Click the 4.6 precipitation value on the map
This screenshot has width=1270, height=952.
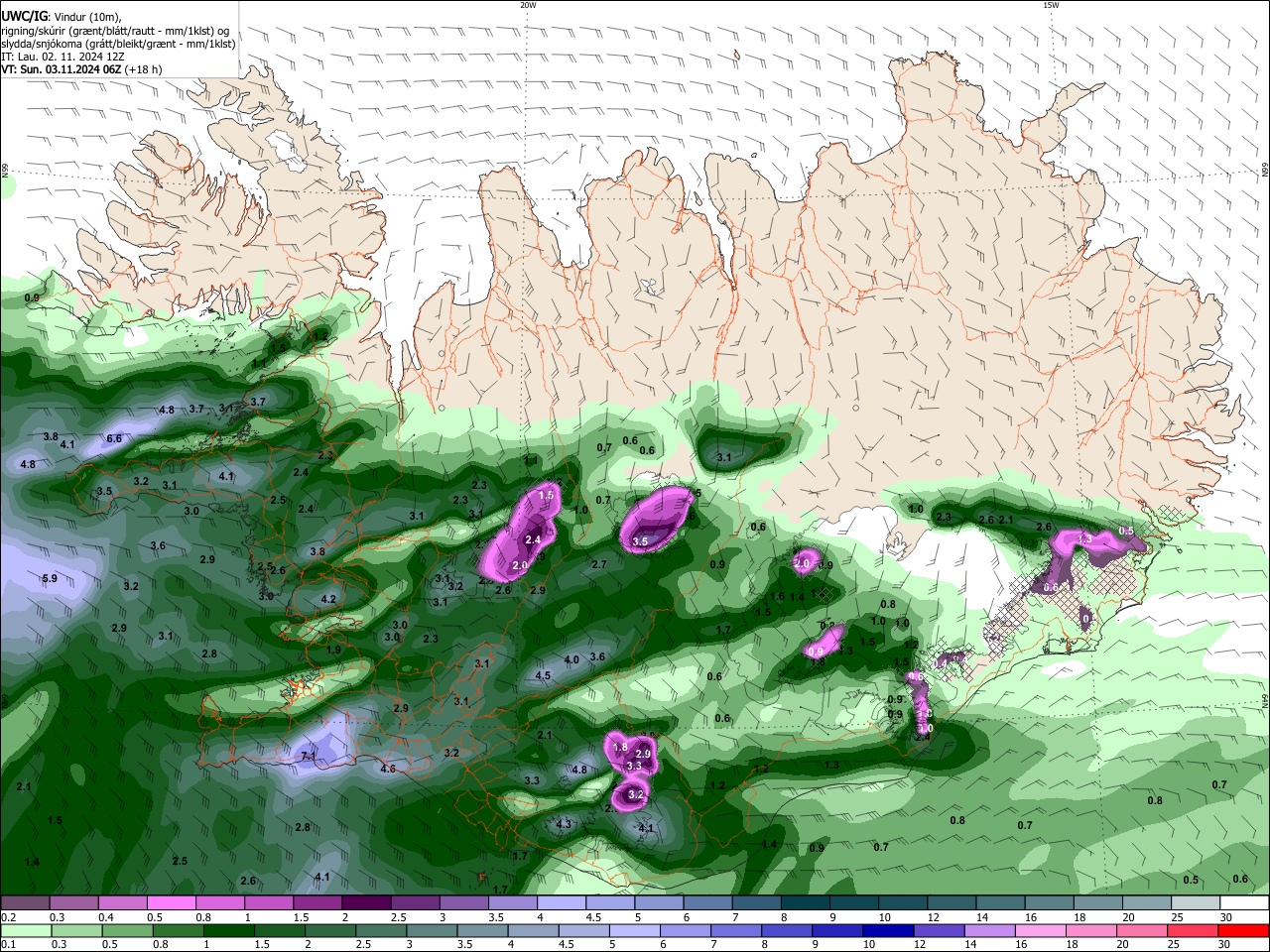tap(388, 769)
